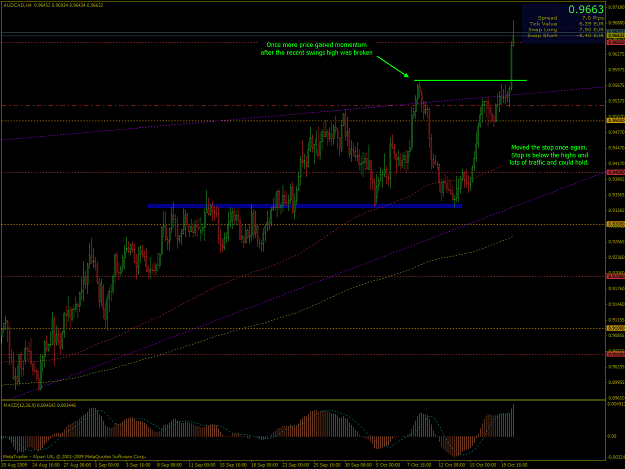Click the Swap Short label
The height and width of the screenshot is (469, 625).
[x=542, y=35]
